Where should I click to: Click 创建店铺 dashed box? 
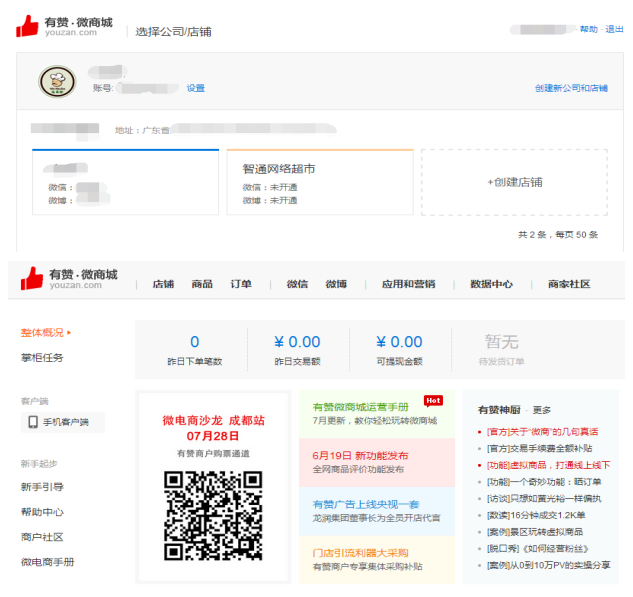(x=514, y=182)
